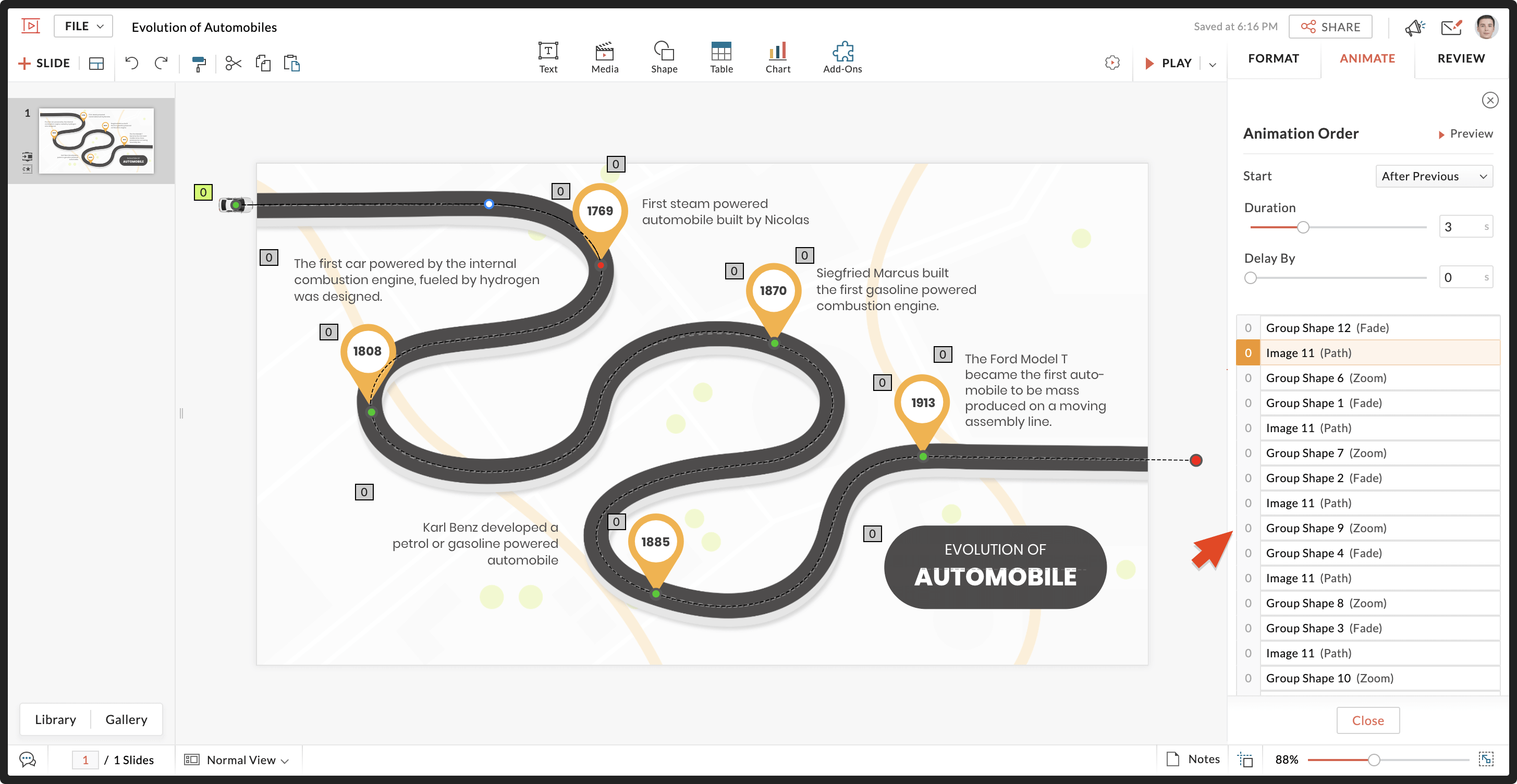This screenshot has height=784, width=1517.
Task: Click the format painter icon
Action: click(x=199, y=64)
